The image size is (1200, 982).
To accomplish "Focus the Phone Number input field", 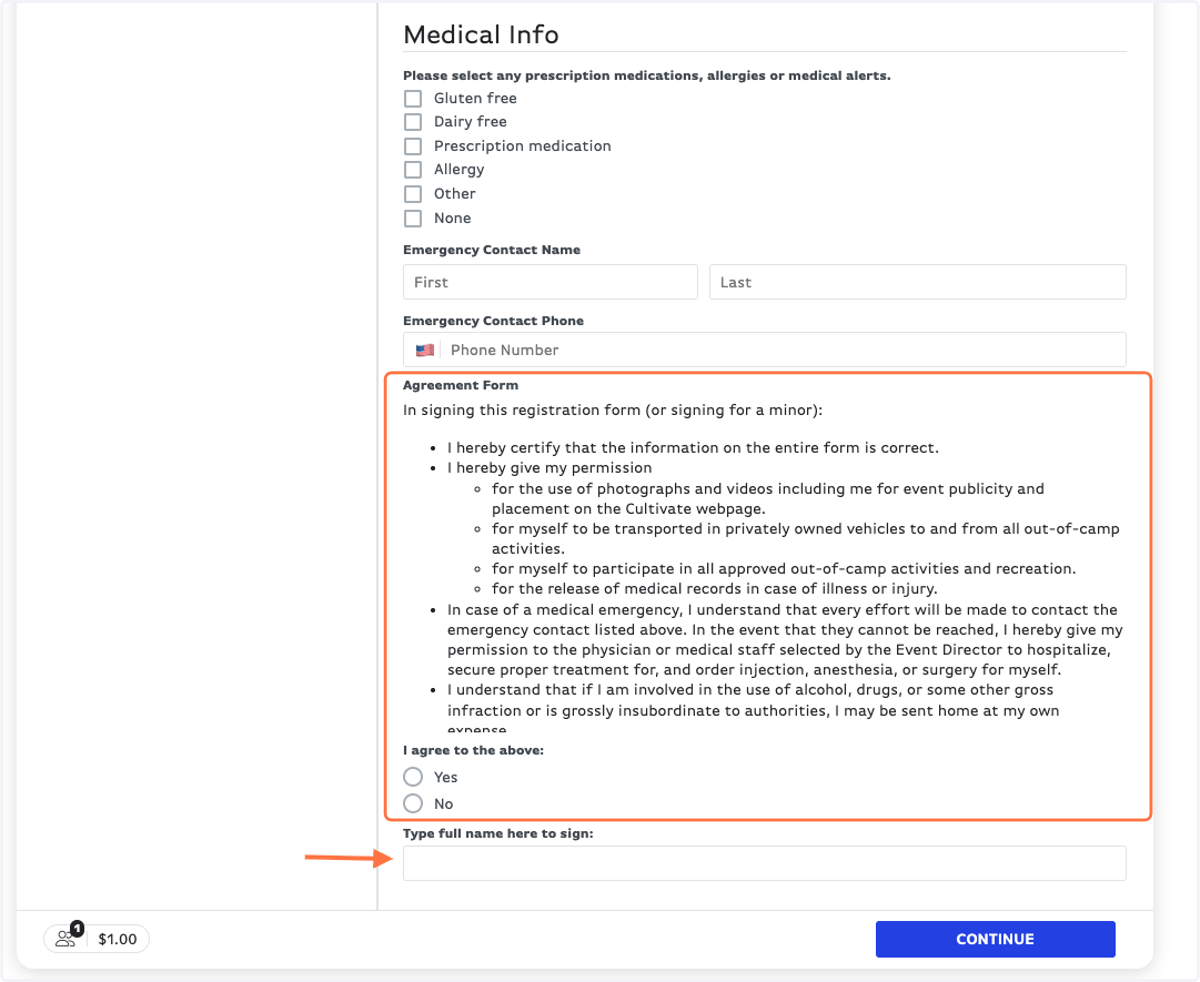I will click(783, 350).
